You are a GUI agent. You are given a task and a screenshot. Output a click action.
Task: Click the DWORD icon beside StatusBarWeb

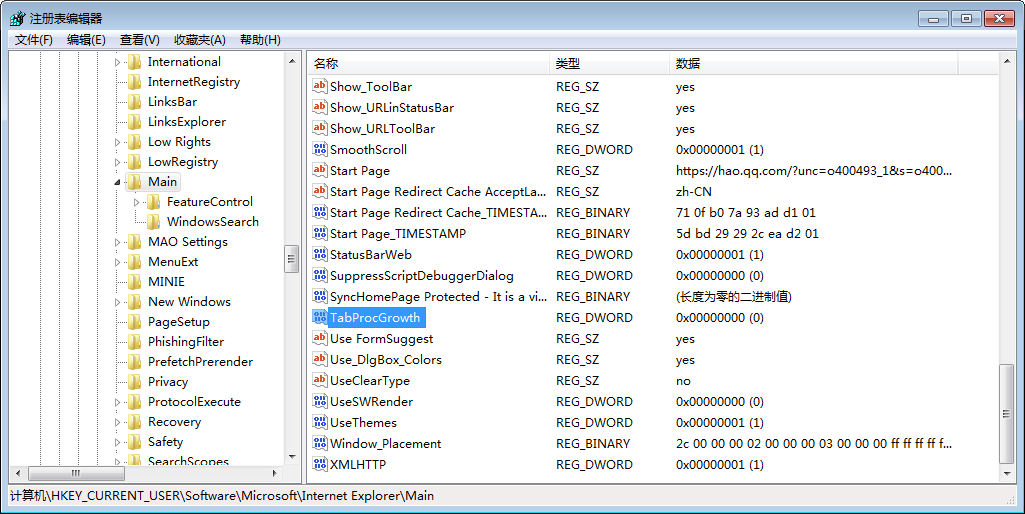click(320, 254)
